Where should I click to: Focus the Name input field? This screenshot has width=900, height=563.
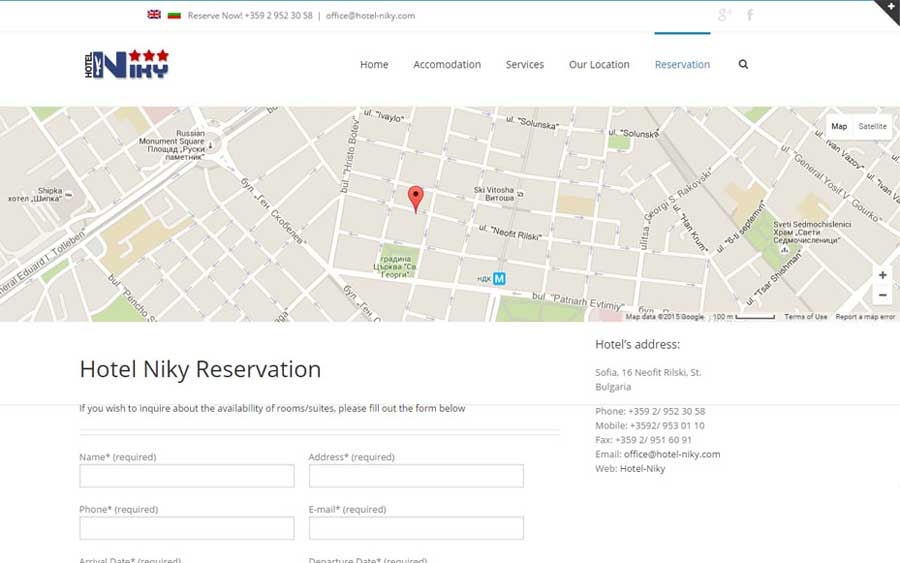pyautogui.click(x=187, y=476)
